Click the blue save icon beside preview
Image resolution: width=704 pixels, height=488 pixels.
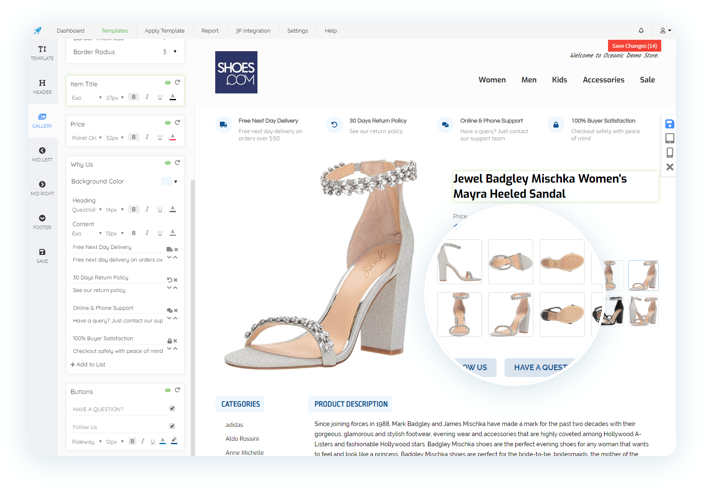tap(669, 124)
